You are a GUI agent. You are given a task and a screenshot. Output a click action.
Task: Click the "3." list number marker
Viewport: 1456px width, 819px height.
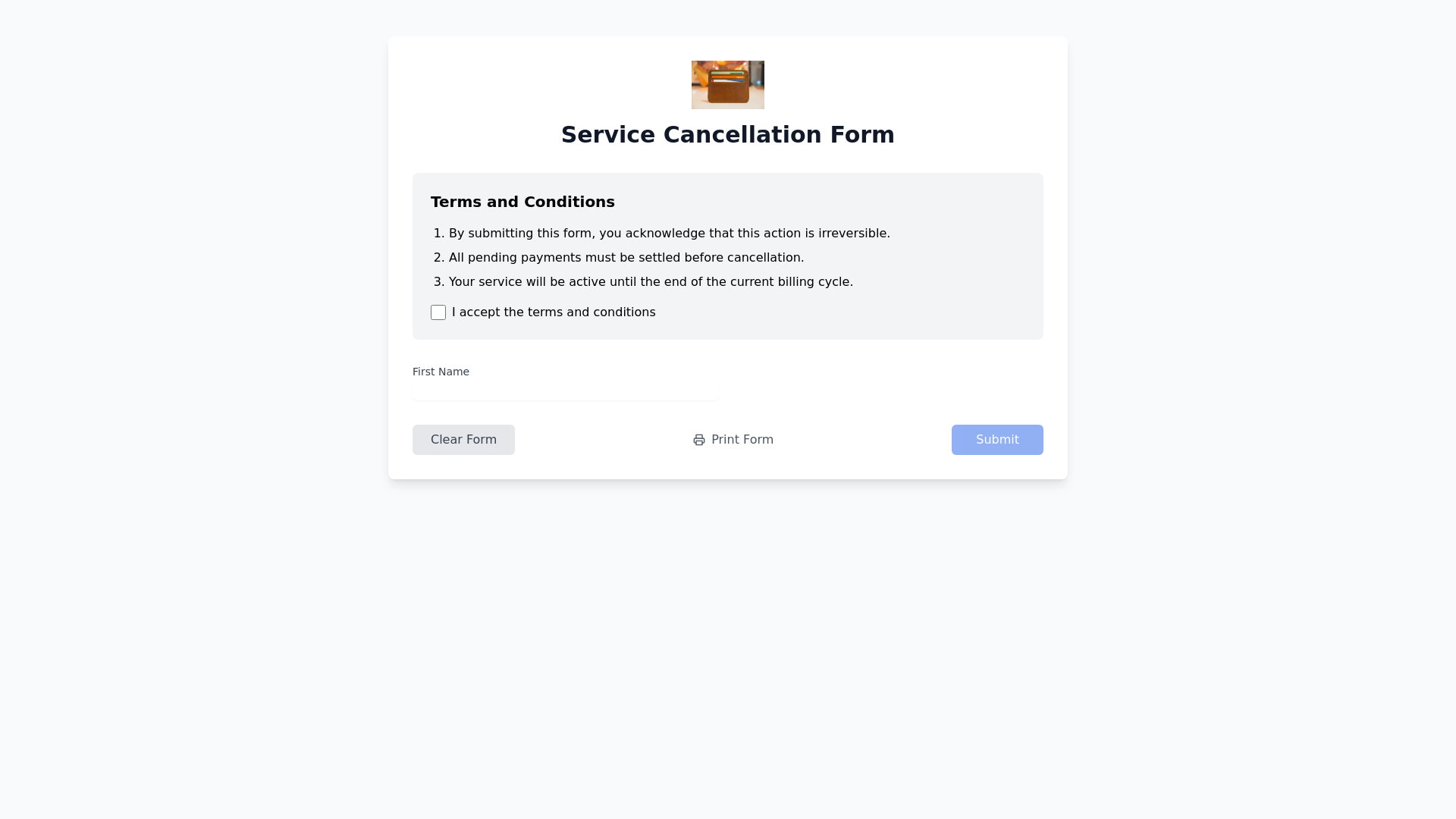(x=438, y=282)
